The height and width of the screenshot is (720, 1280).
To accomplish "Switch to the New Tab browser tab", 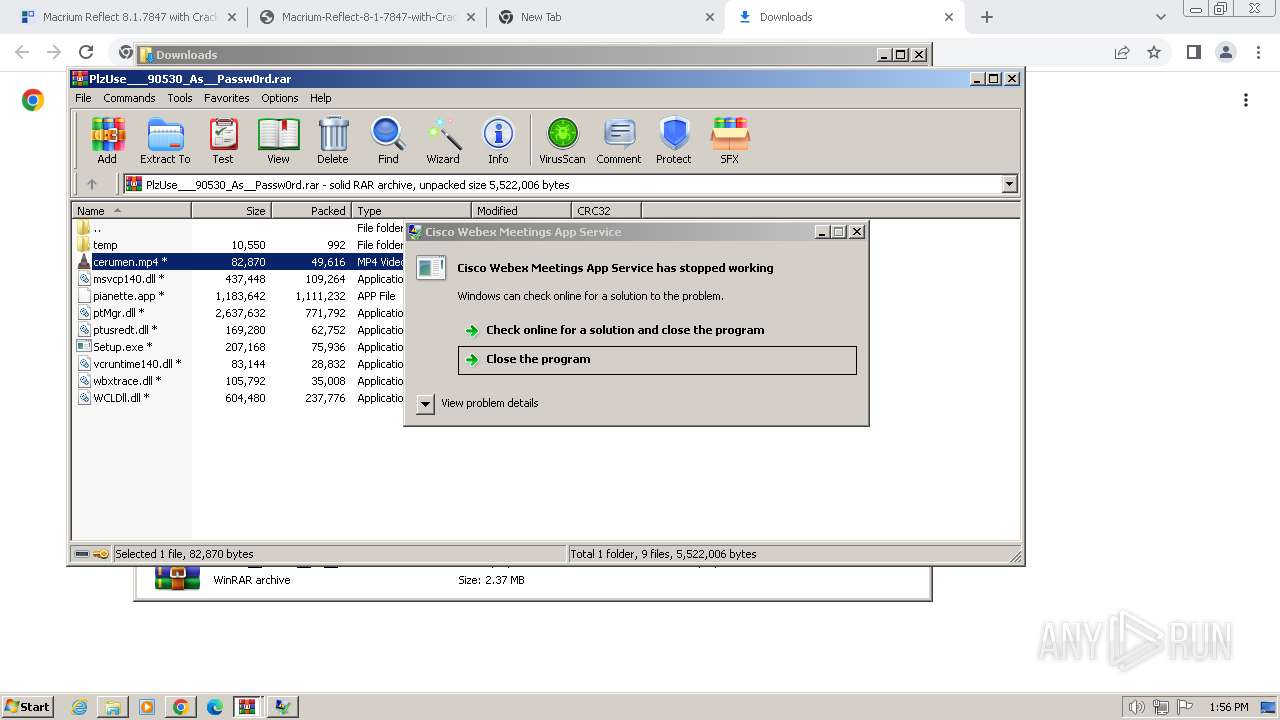I will 608,17.
